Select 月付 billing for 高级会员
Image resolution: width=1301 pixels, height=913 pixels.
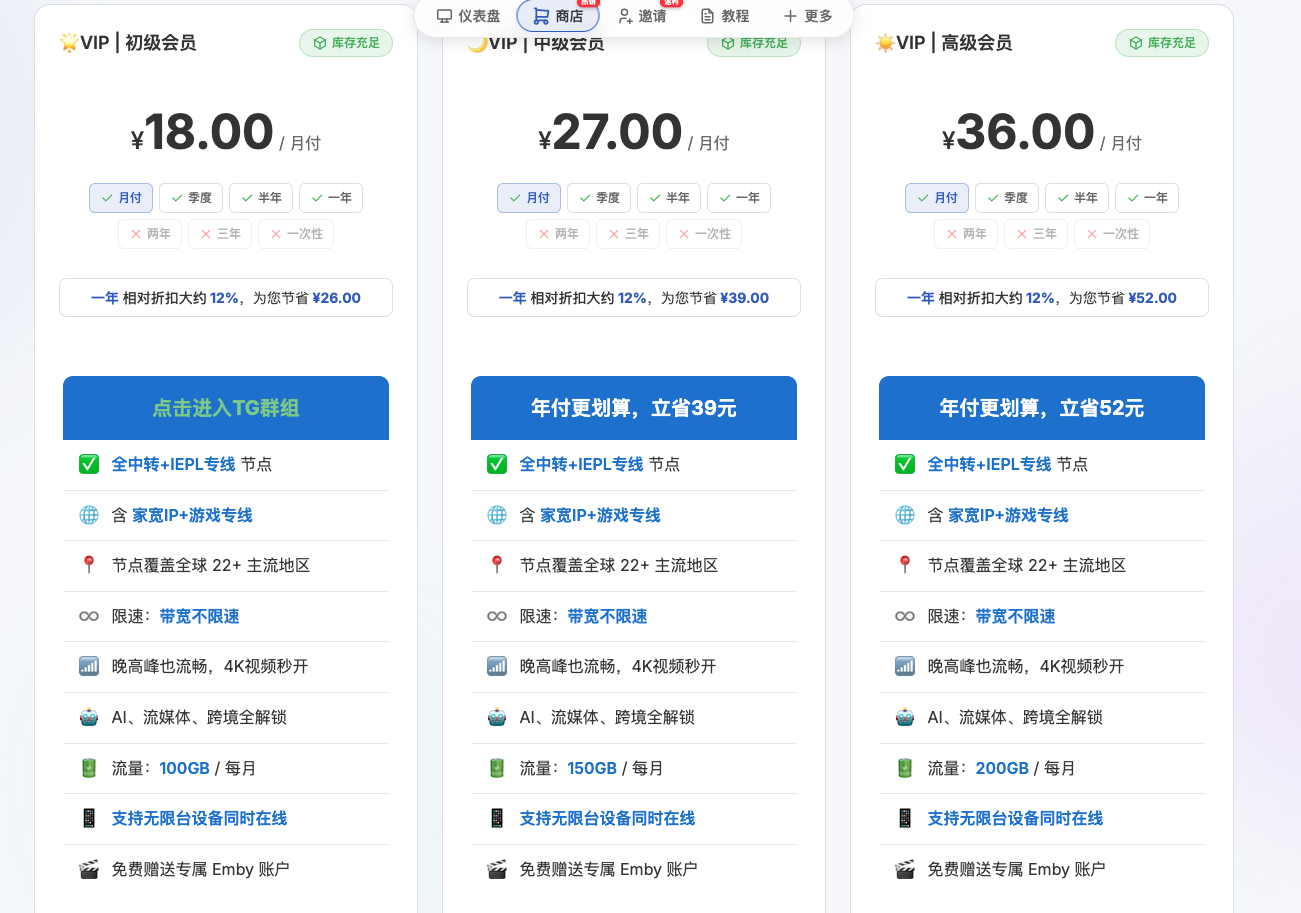pyautogui.click(x=937, y=198)
